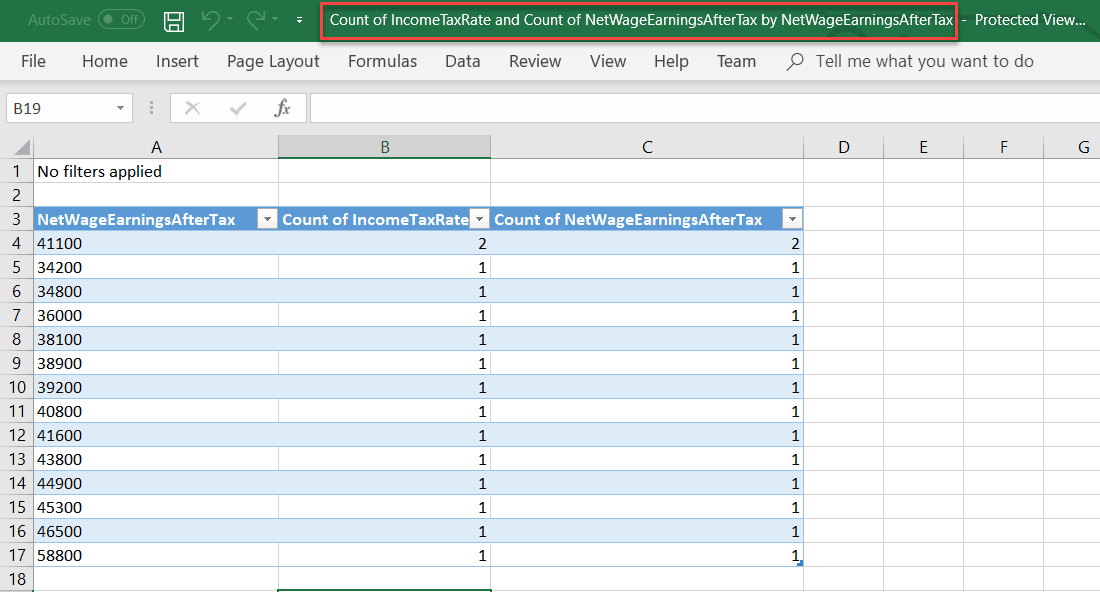Open filter for Count of NetWageEarningsAfterTax column
The height and width of the screenshot is (592, 1100).
(x=792, y=218)
